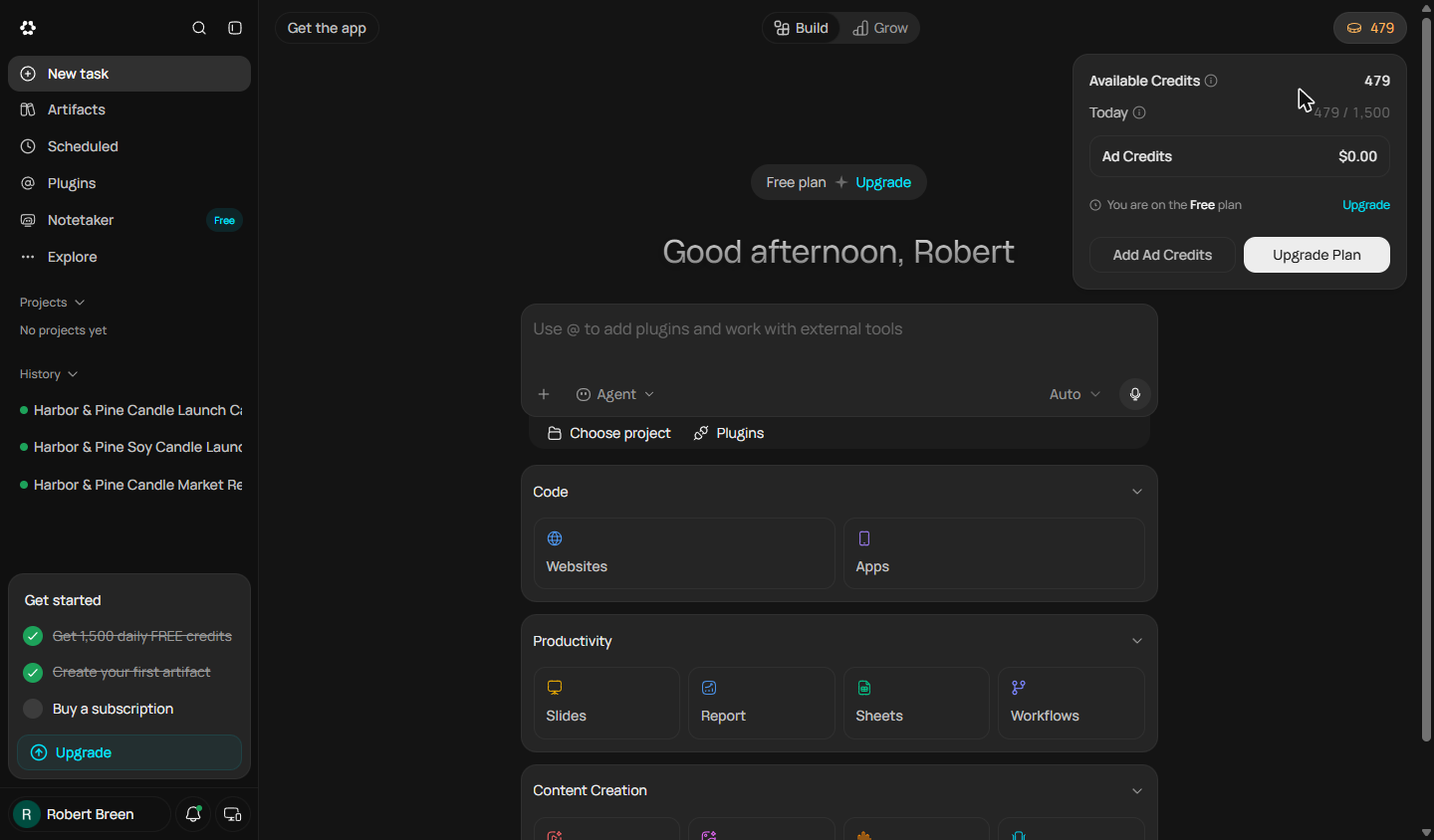Select the Sheets card
The width and height of the screenshot is (1434, 840).
(916, 703)
